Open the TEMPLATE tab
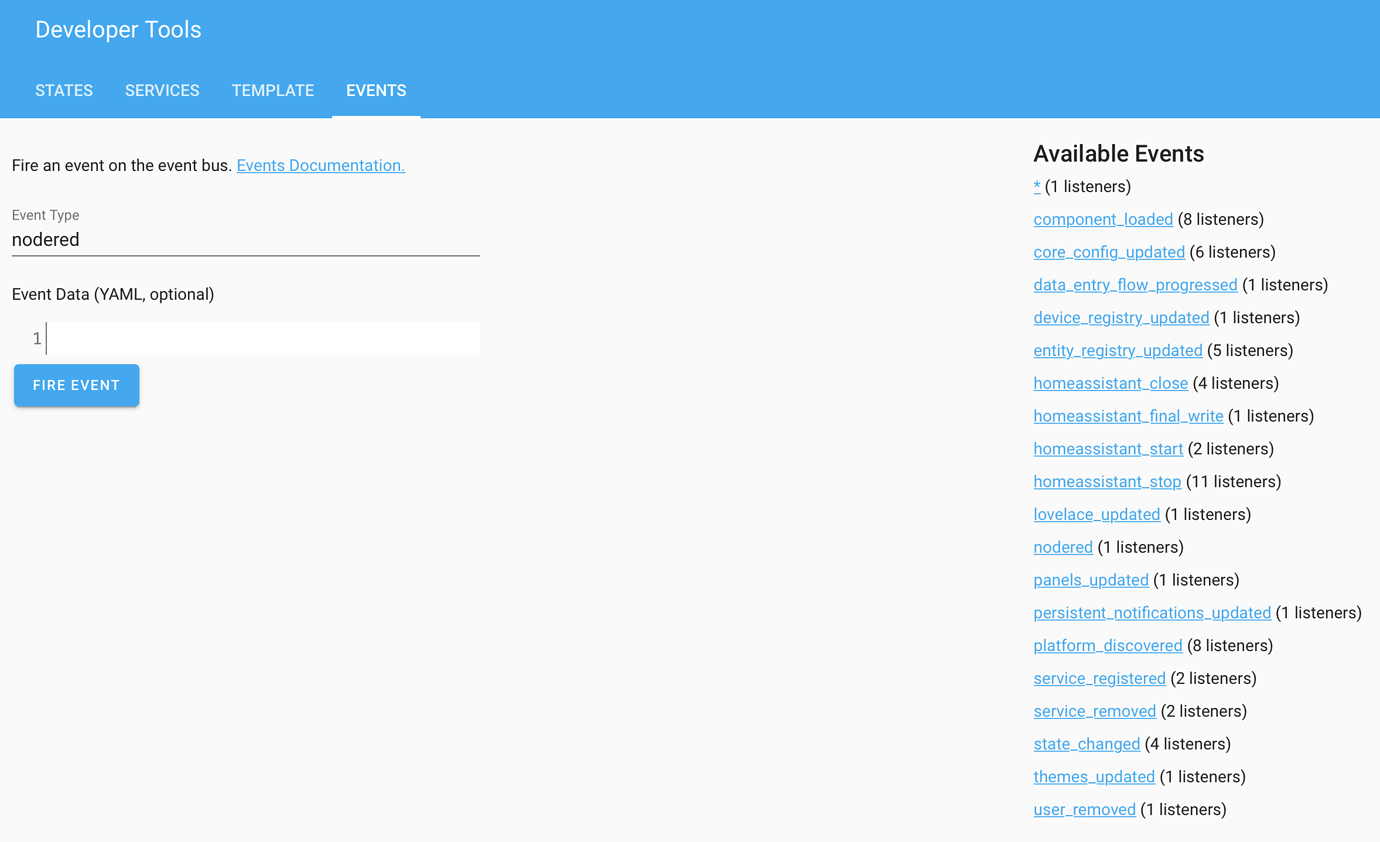The image size is (1380, 842). tap(272, 90)
